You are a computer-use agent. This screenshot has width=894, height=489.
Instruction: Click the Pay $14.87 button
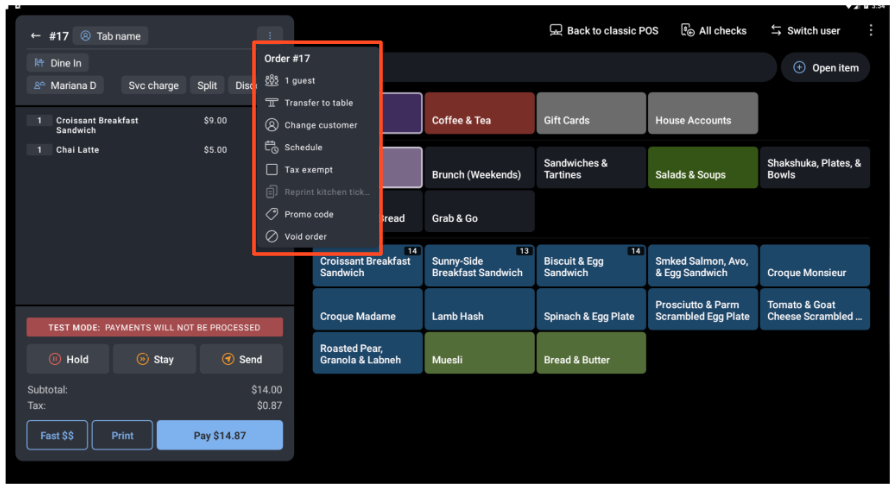point(219,435)
